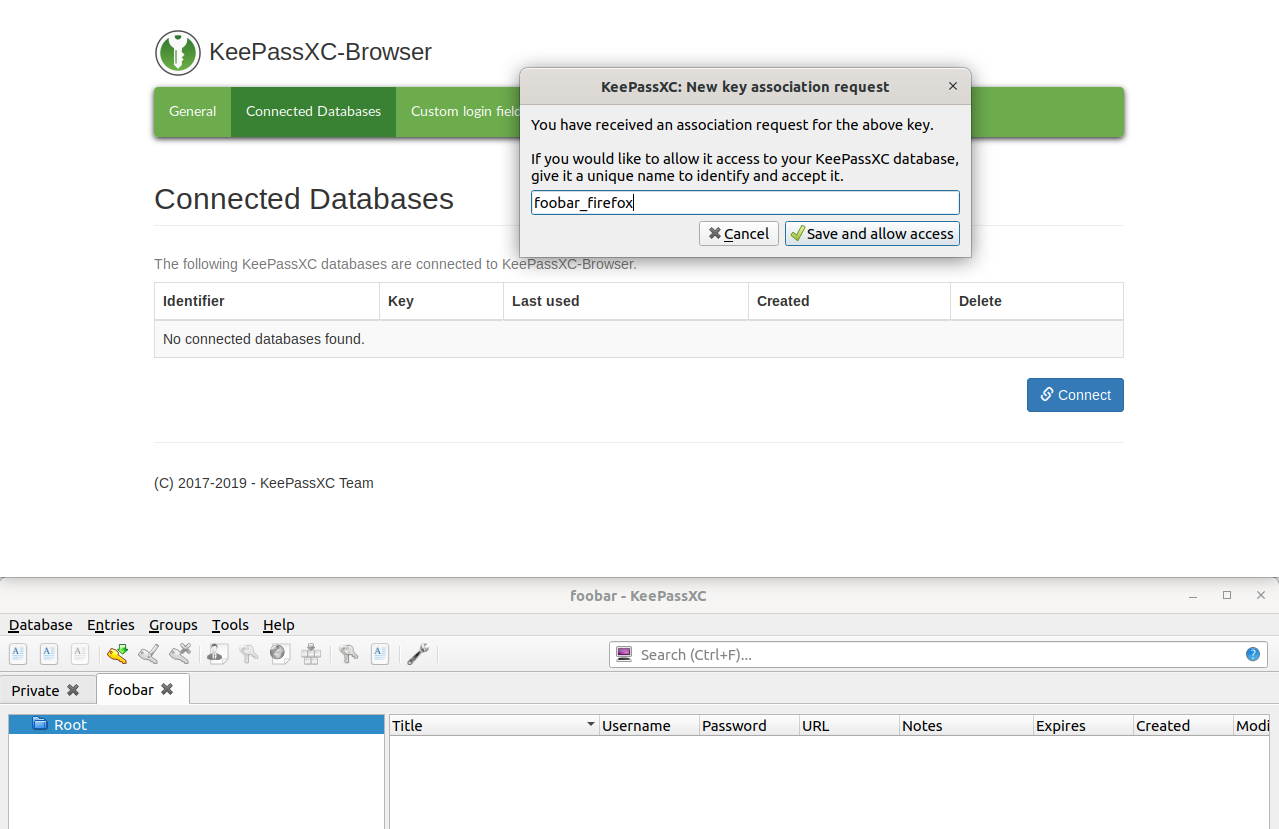Select the Root group in the tree
This screenshot has width=1279, height=829.
196,724
